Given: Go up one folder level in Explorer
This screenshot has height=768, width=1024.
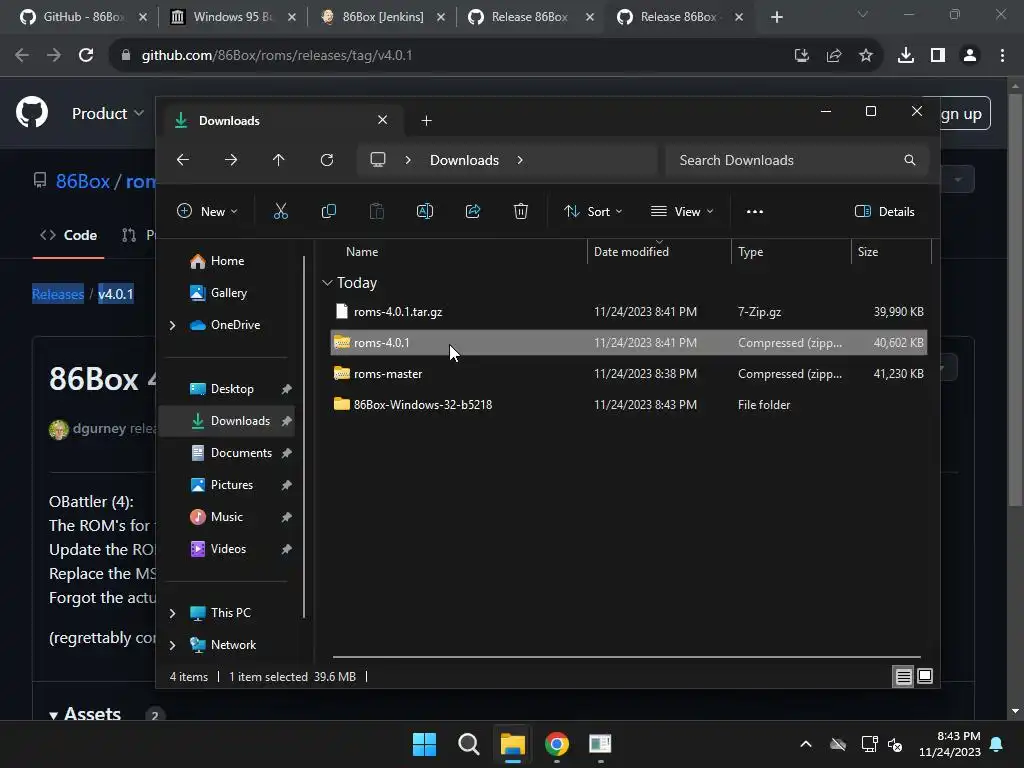Looking at the screenshot, I should 279,160.
